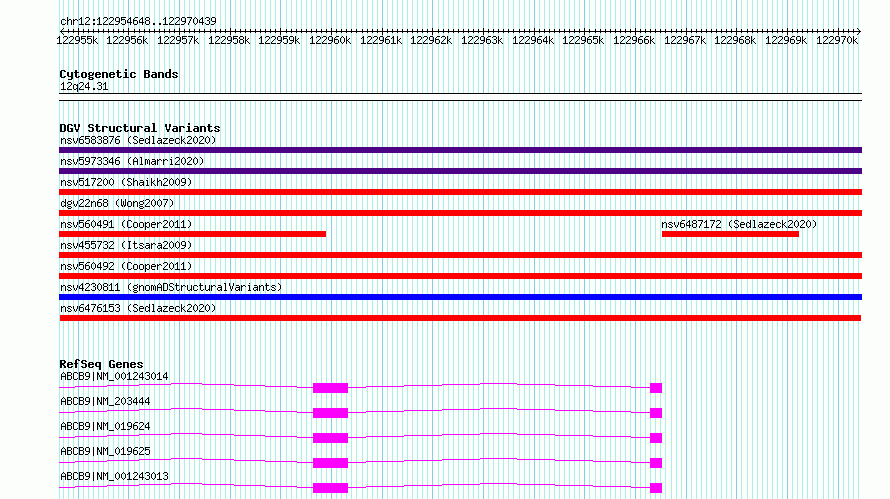Click the ABCB9|NM_019624 transcript label

[x=105, y=426]
